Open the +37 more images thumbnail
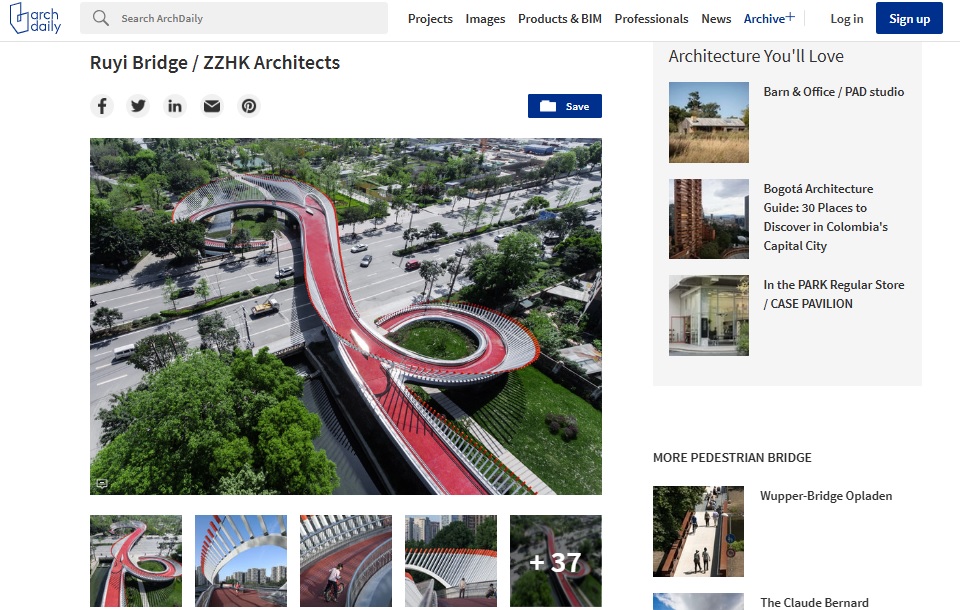The height and width of the screenshot is (610, 960). [556, 560]
